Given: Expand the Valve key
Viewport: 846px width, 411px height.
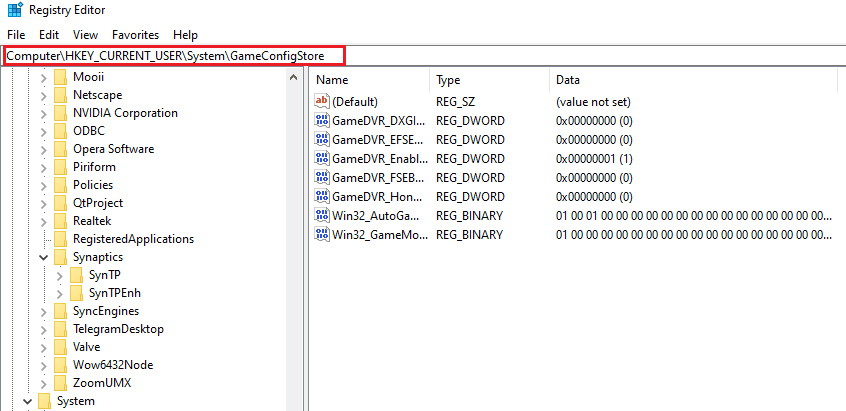Looking at the screenshot, I should pyautogui.click(x=44, y=347).
